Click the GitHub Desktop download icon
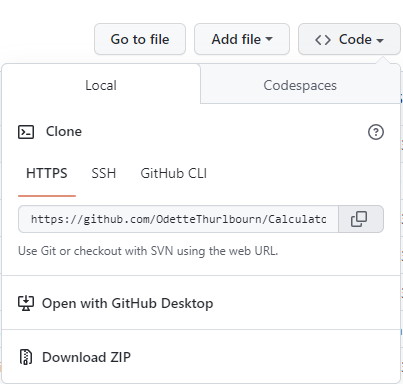 point(26,303)
